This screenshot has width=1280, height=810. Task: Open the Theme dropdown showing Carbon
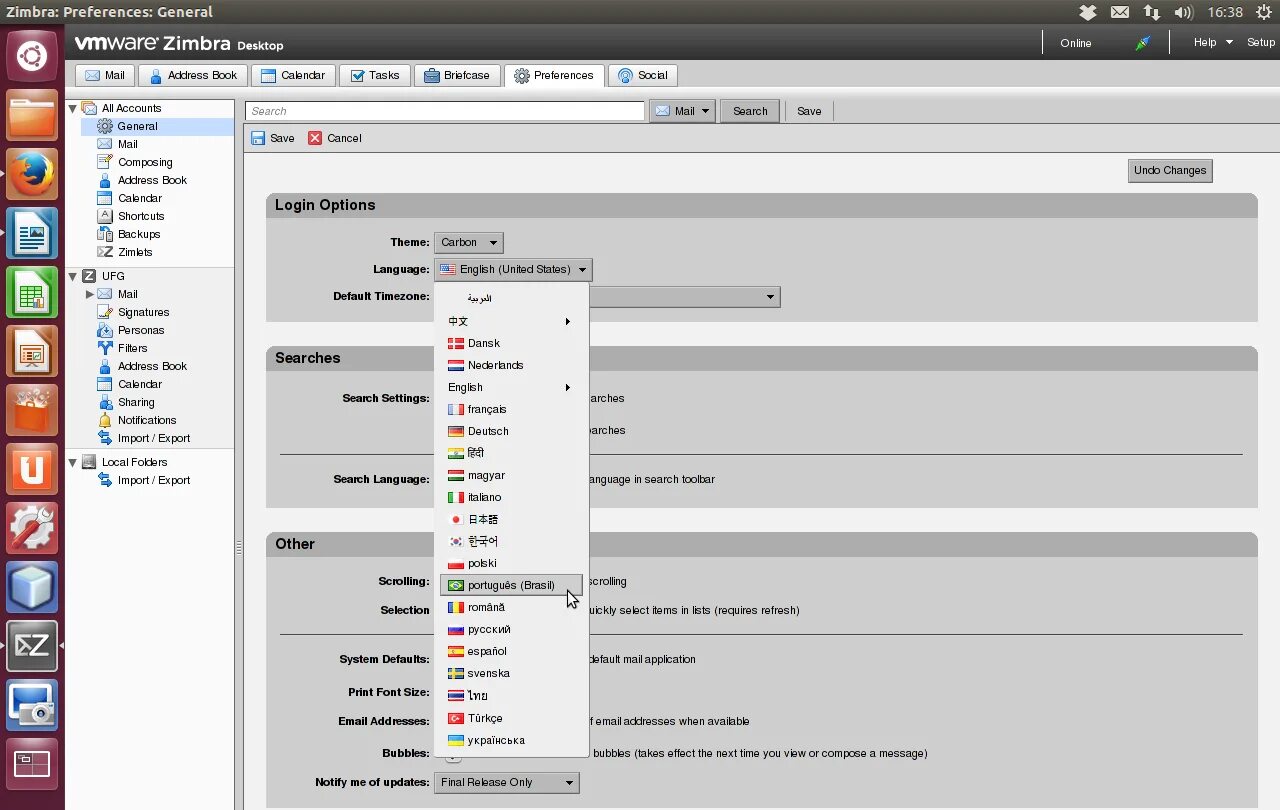[468, 242]
